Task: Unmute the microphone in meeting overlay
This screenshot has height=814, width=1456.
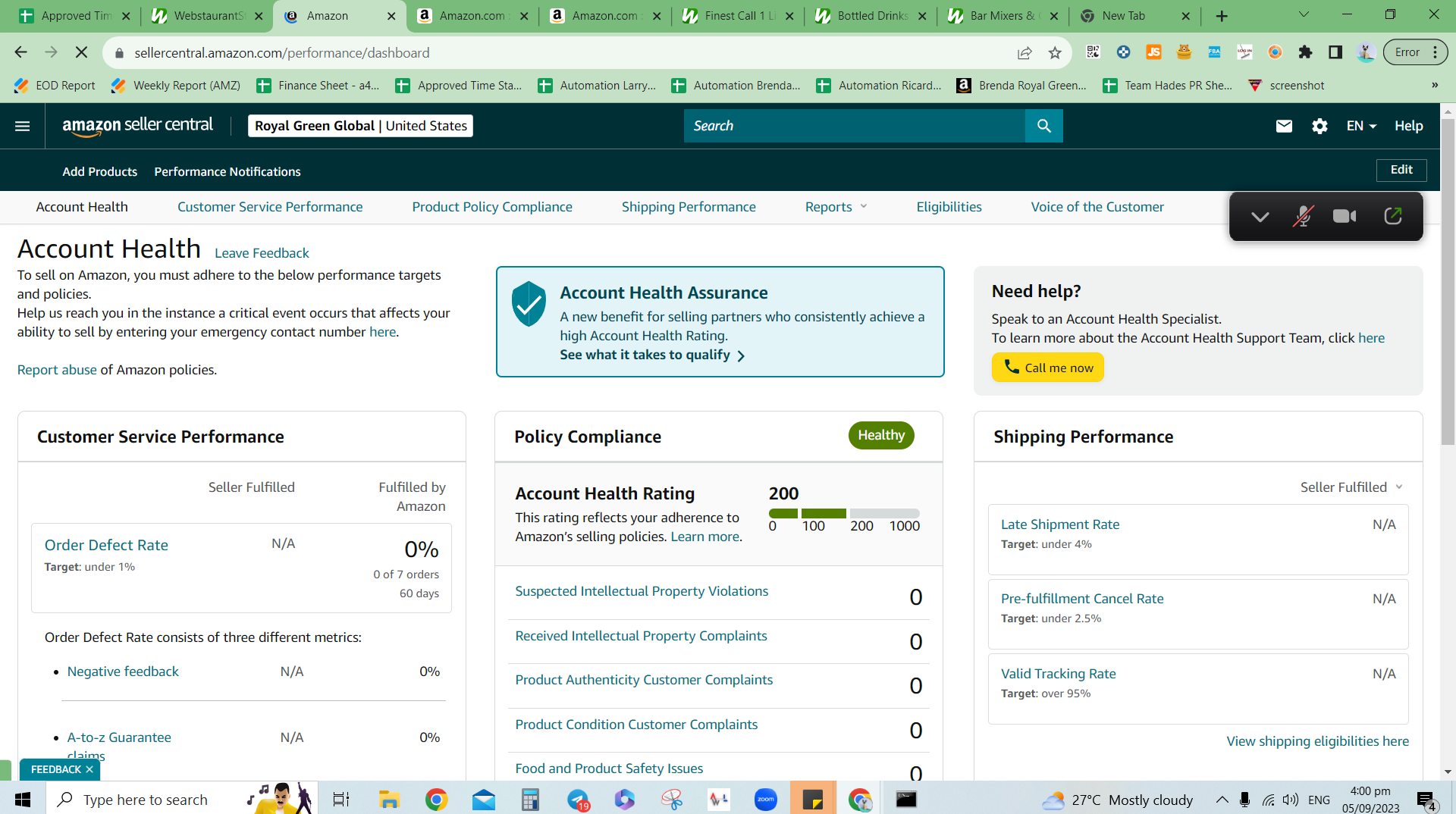Action: pos(1303,217)
